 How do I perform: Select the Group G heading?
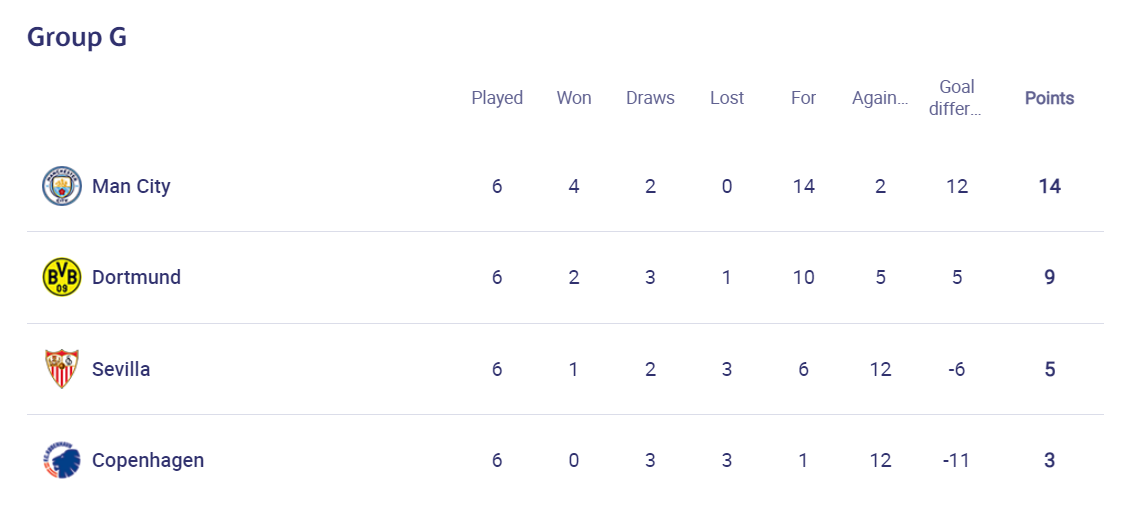[77, 37]
